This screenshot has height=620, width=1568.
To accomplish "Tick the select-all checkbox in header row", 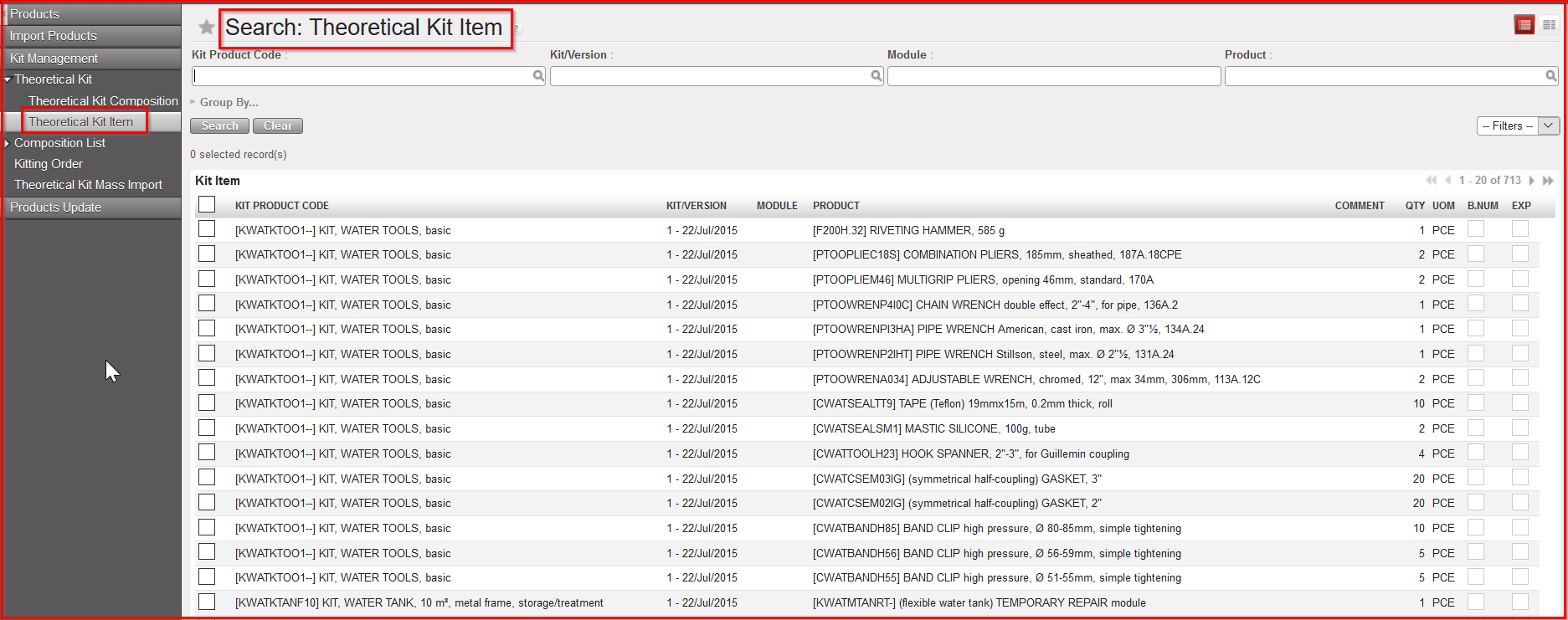I will coord(207,205).
